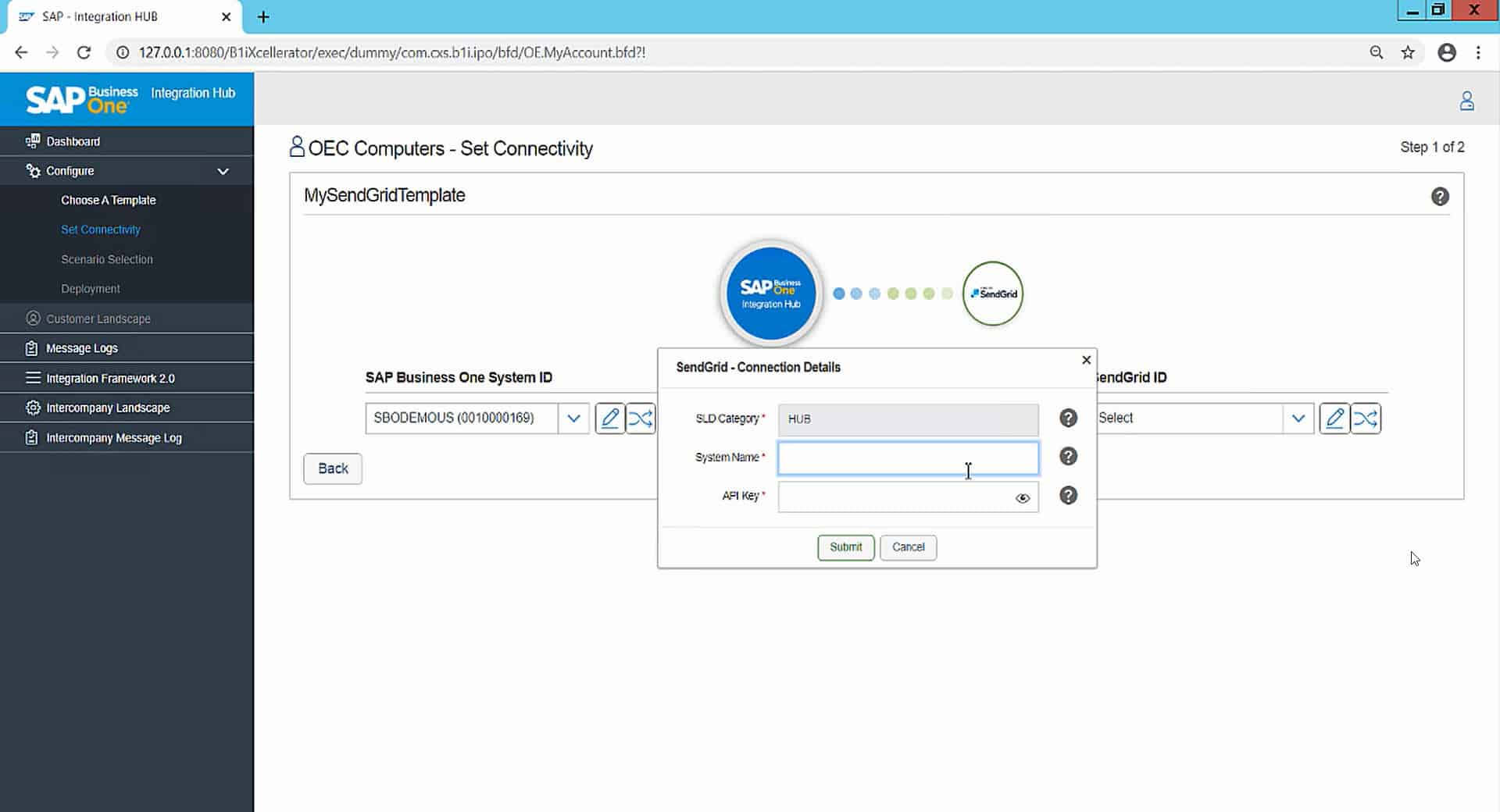Open the SendGrid ID Select dropdown
The image size is (1500, 812).
click(x=1298, y=418)
